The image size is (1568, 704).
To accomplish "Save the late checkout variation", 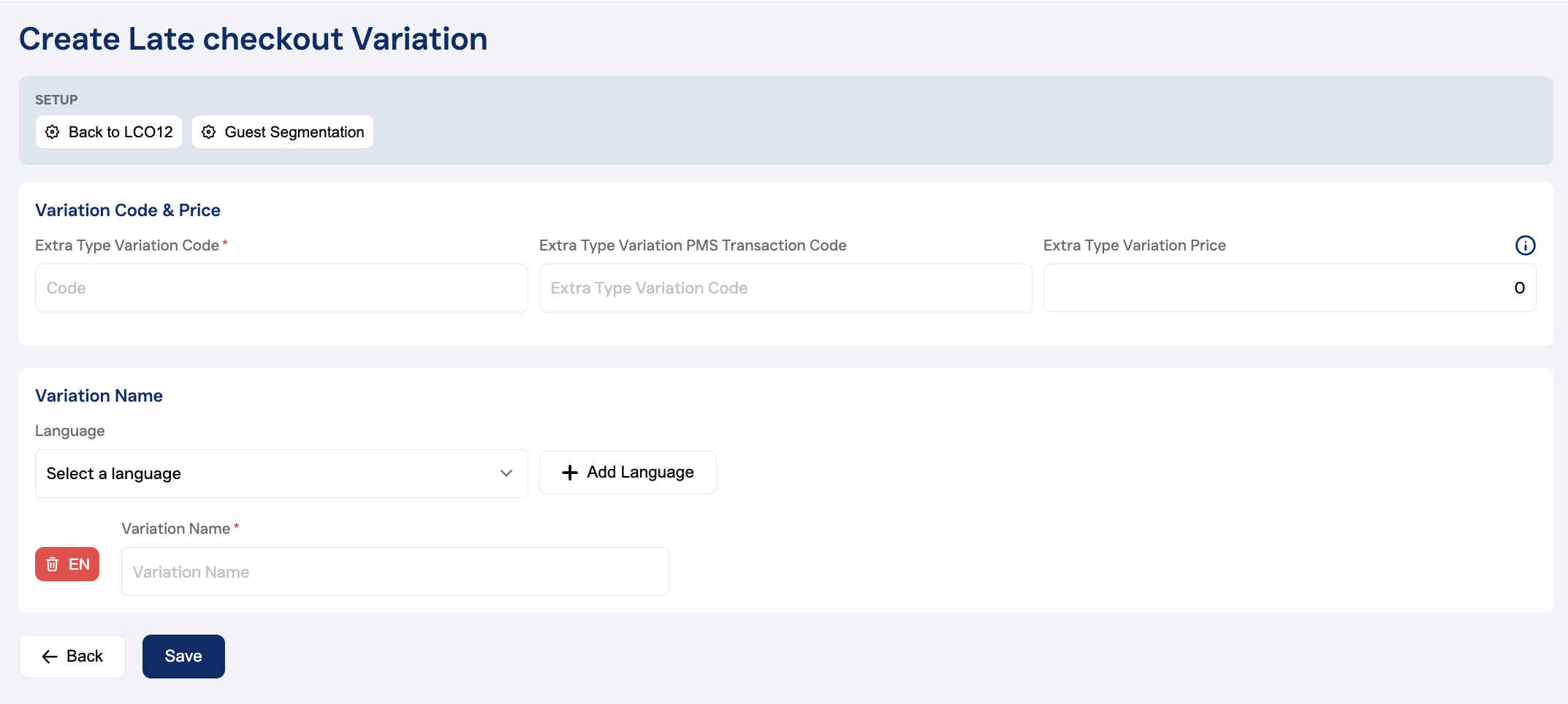I will pyautogui.click(x=183, y=657).
